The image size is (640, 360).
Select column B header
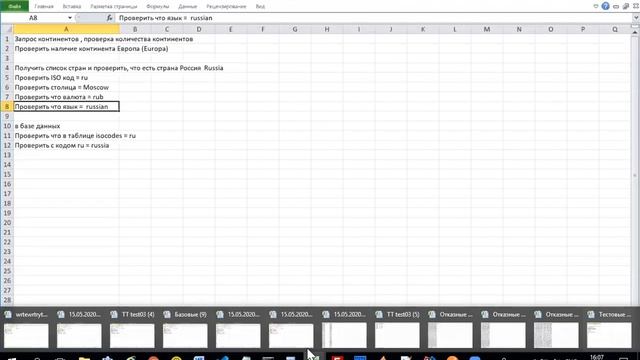[135, 29]
